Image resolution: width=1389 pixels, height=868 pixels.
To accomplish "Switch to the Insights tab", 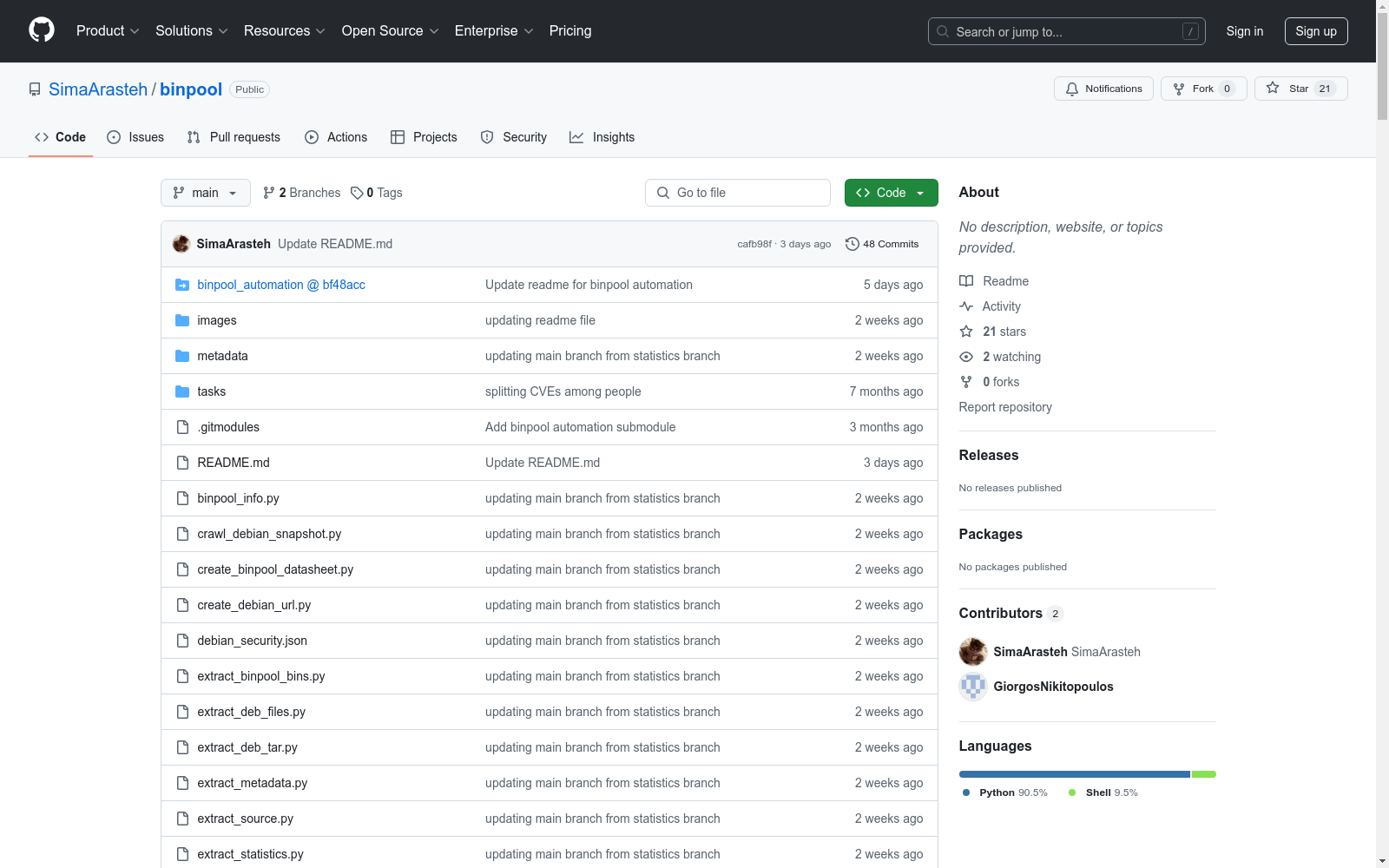I will [602, 137].
